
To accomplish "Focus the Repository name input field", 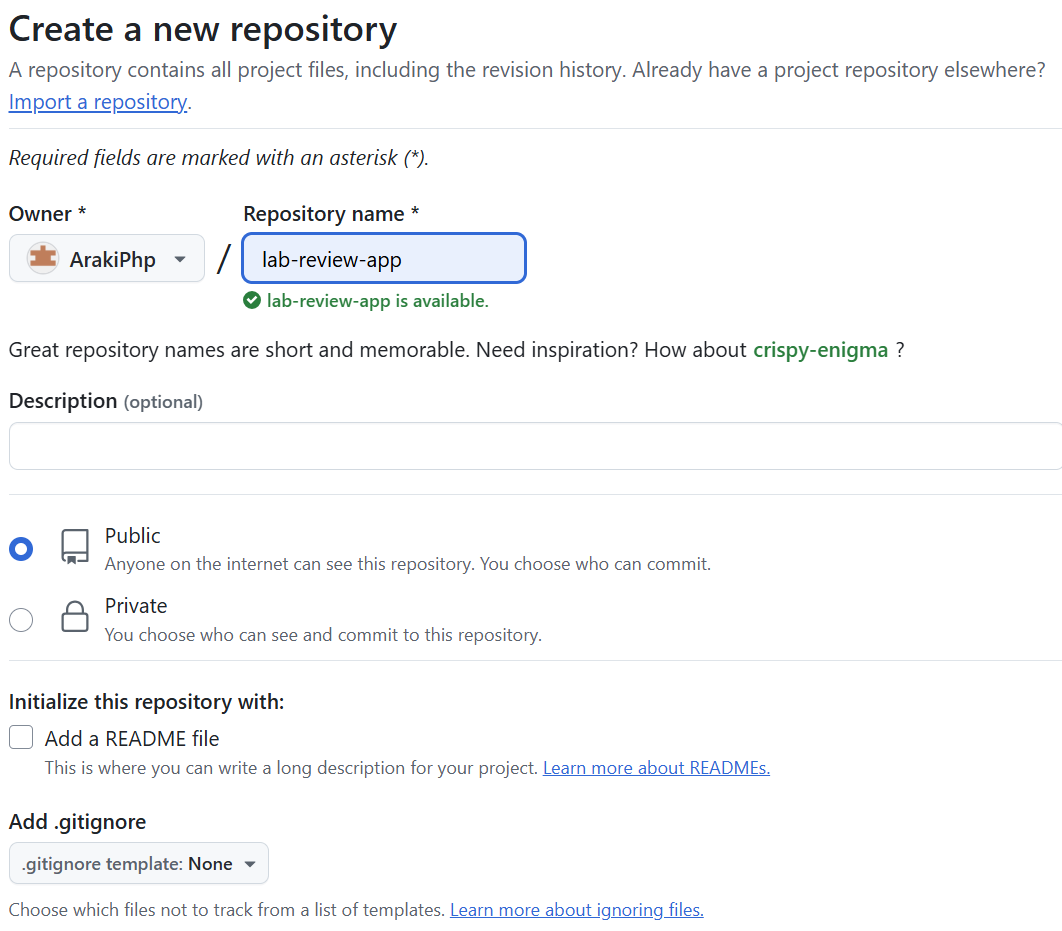I will [384, 259].
